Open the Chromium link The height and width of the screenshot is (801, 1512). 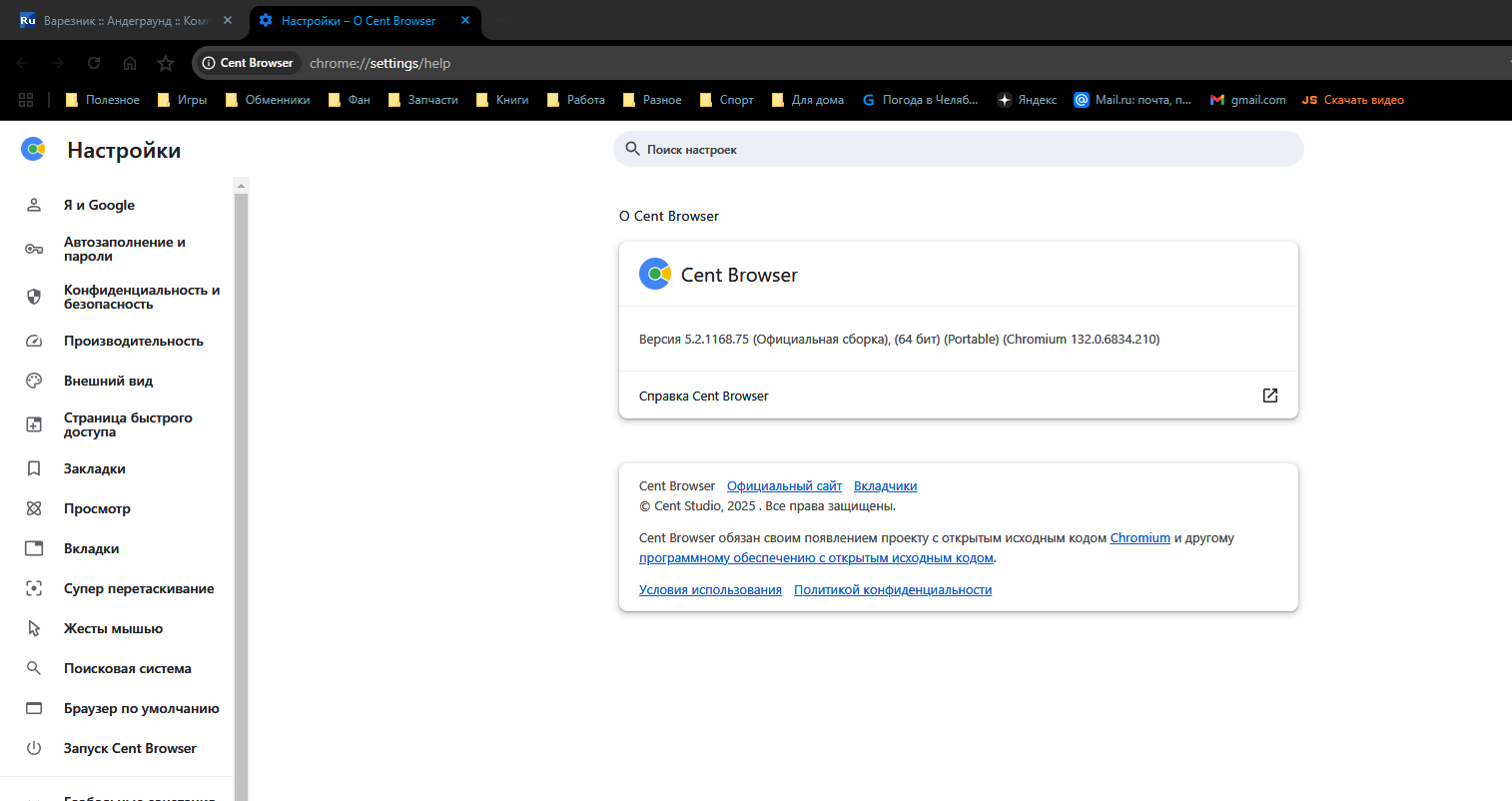pos(1139,538)
